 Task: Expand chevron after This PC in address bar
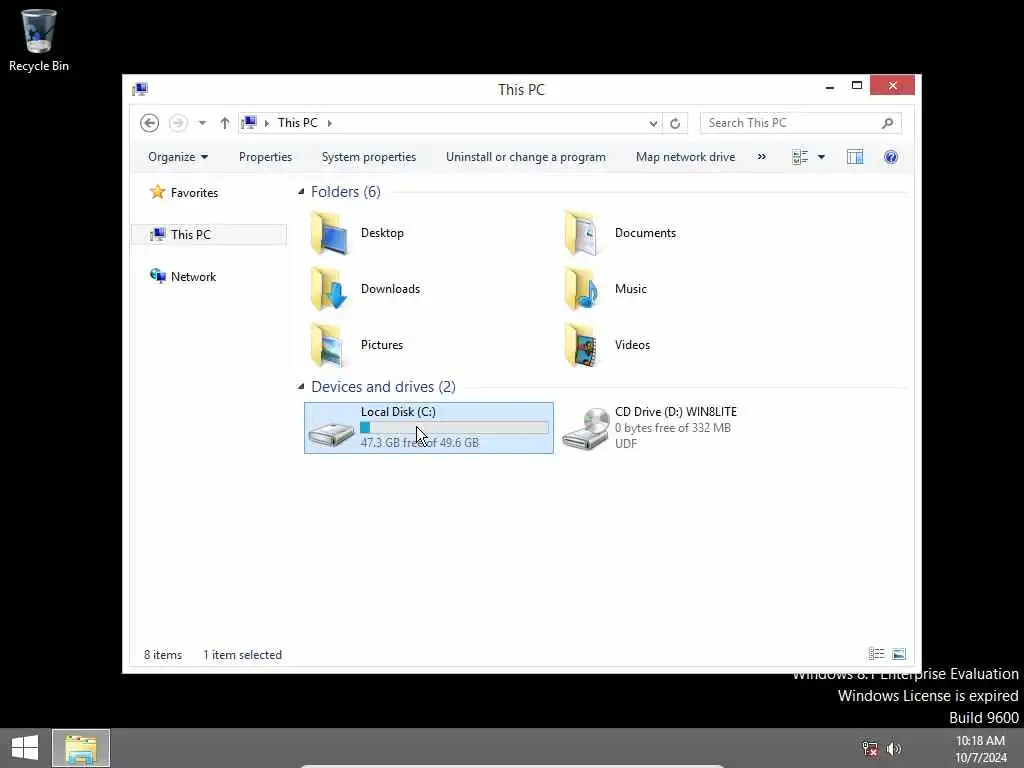330,123
